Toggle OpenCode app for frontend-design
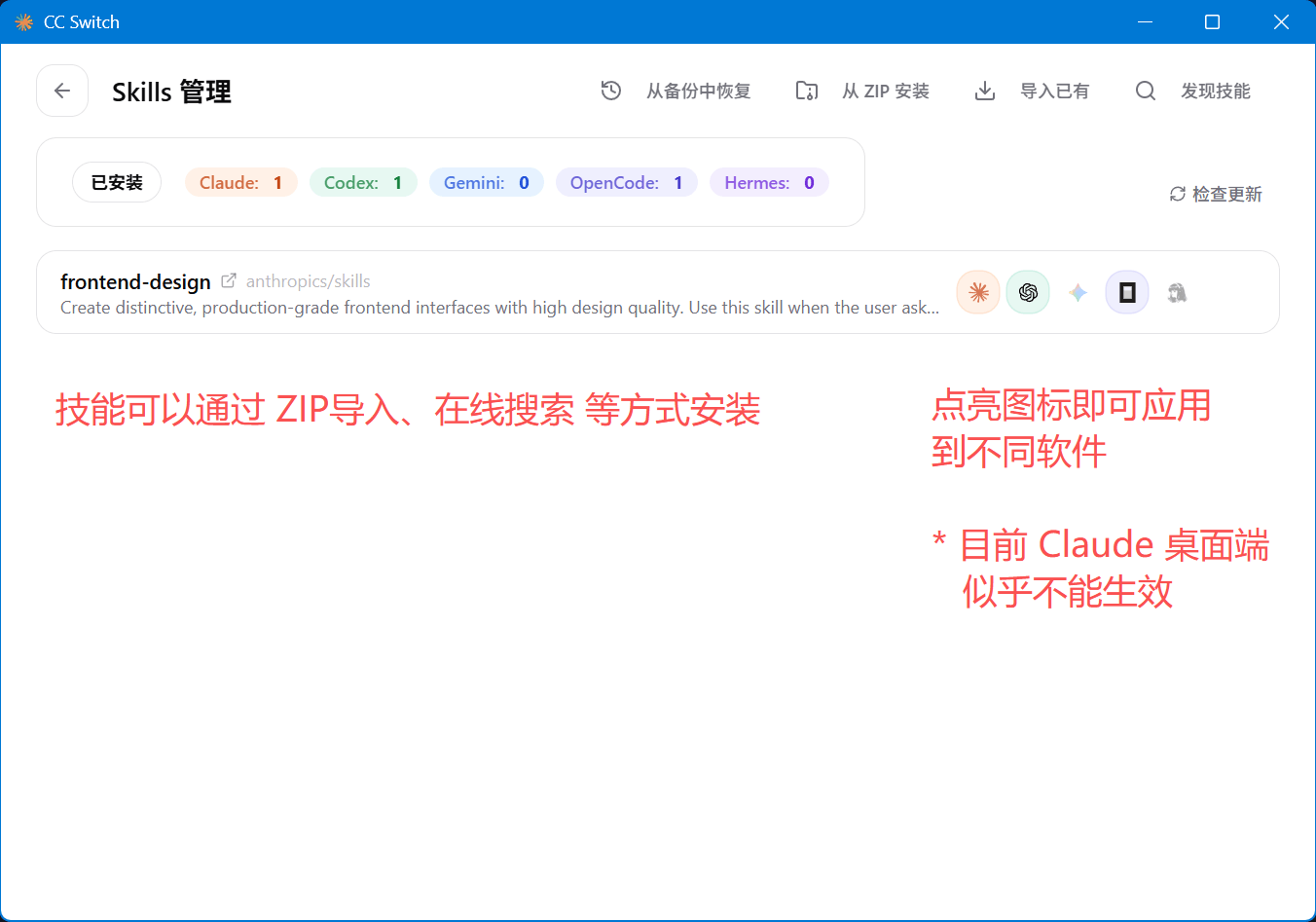This screenshot has height=922, width=1316. (x=1127, y=292)
